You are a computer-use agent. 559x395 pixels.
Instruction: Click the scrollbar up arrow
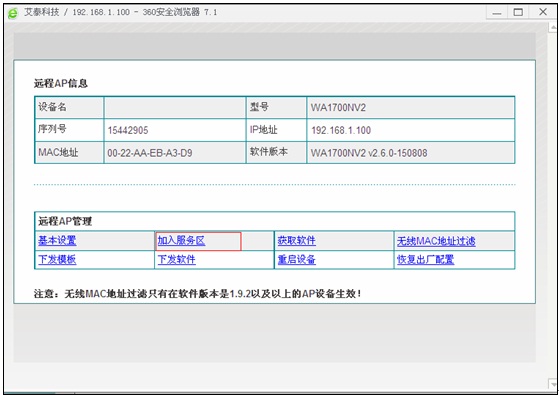pos(553,27)
